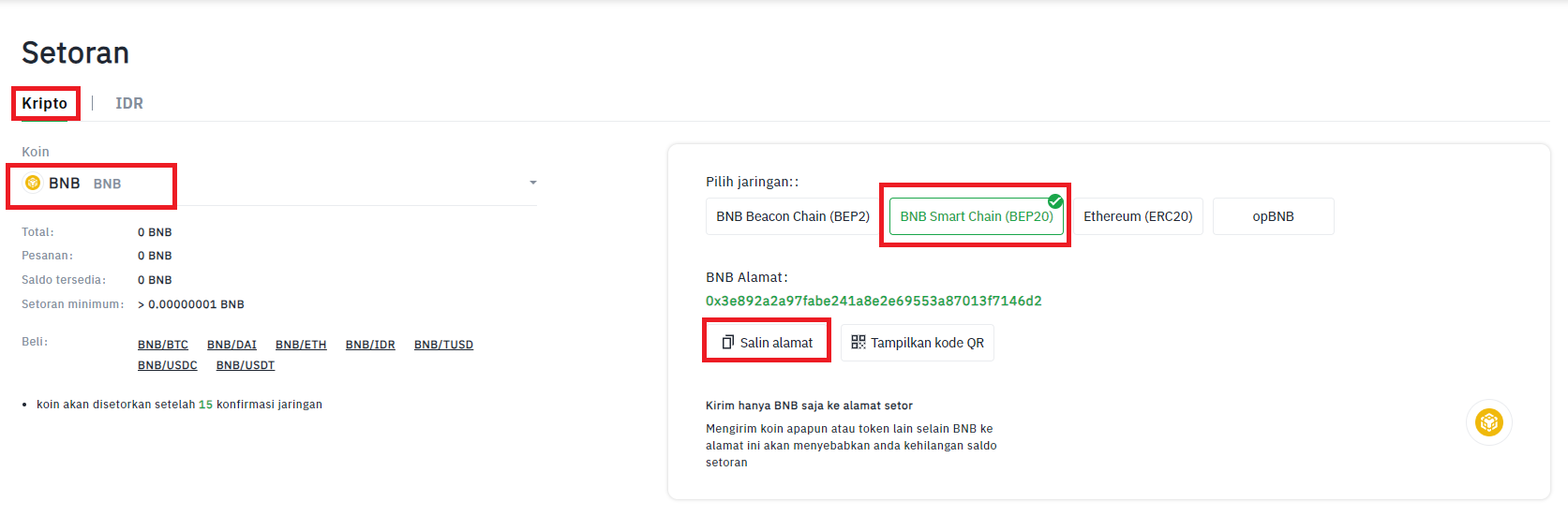Click the copy icon on Salin alamat
1568x516 pixels.
click(727, 342)
